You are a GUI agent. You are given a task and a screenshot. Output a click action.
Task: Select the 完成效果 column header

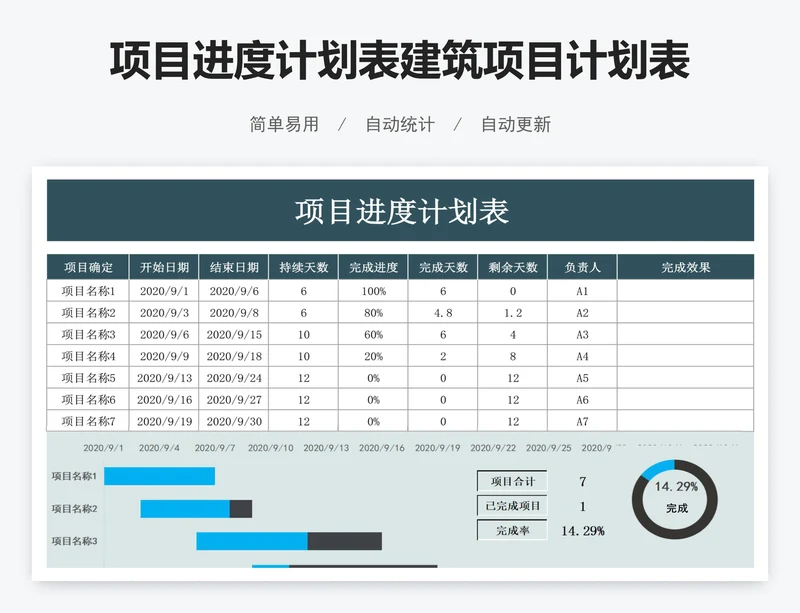click(686, 267)
